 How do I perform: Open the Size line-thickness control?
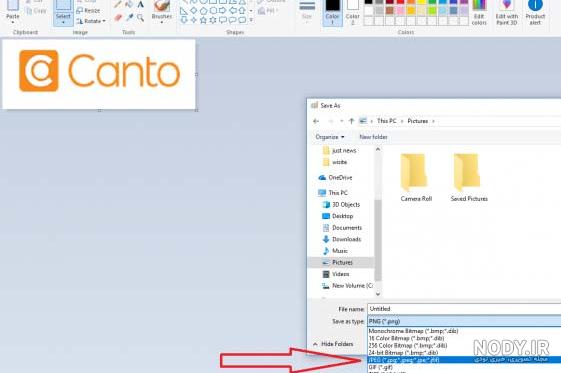(x=307, y=12)
